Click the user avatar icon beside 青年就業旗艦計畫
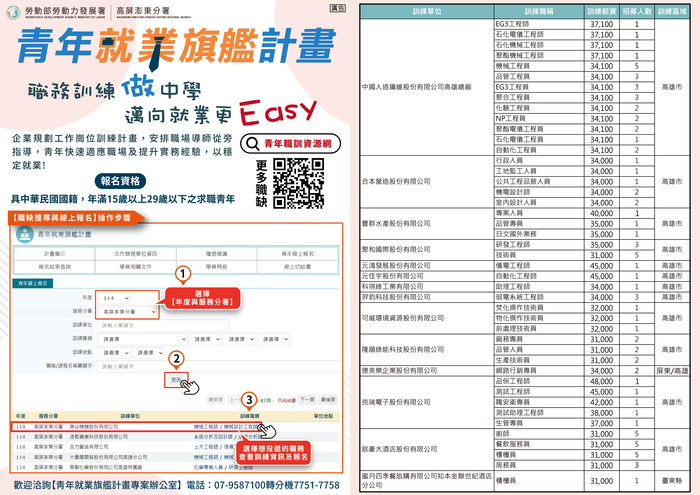700x495 pixels. pyautogui.click(x=25, y=234)
